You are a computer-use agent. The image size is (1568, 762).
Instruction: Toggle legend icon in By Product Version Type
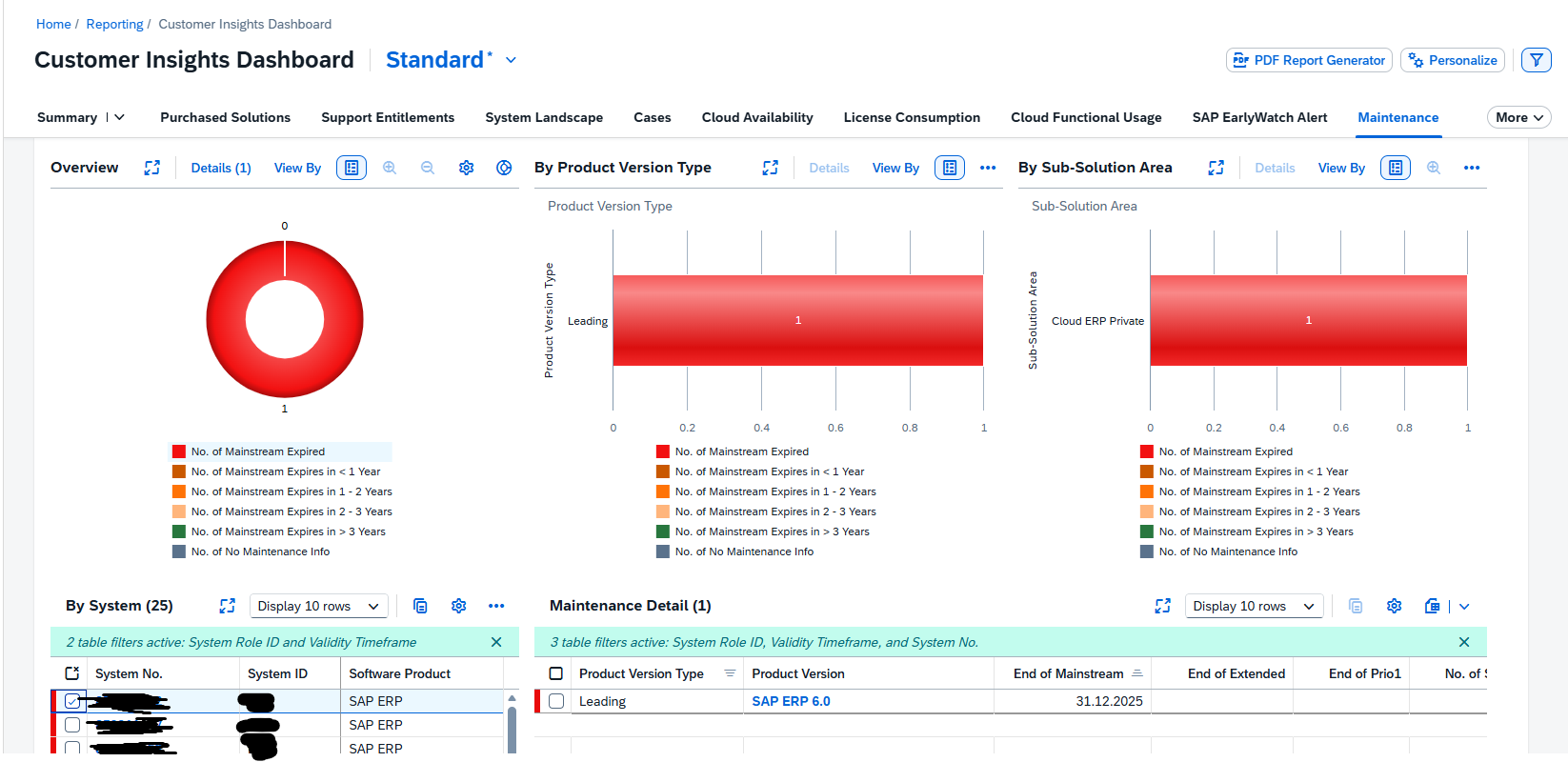[949, 168]
